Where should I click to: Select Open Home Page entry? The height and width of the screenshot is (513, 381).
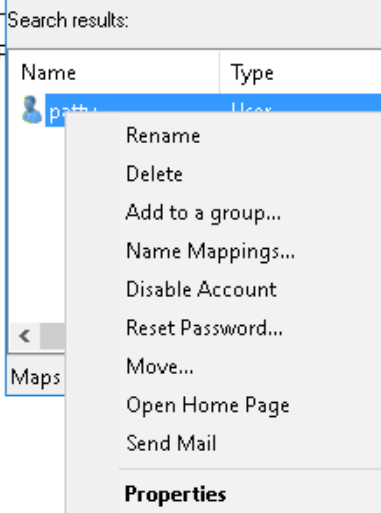pyautogui.click(x=208, y=405)
